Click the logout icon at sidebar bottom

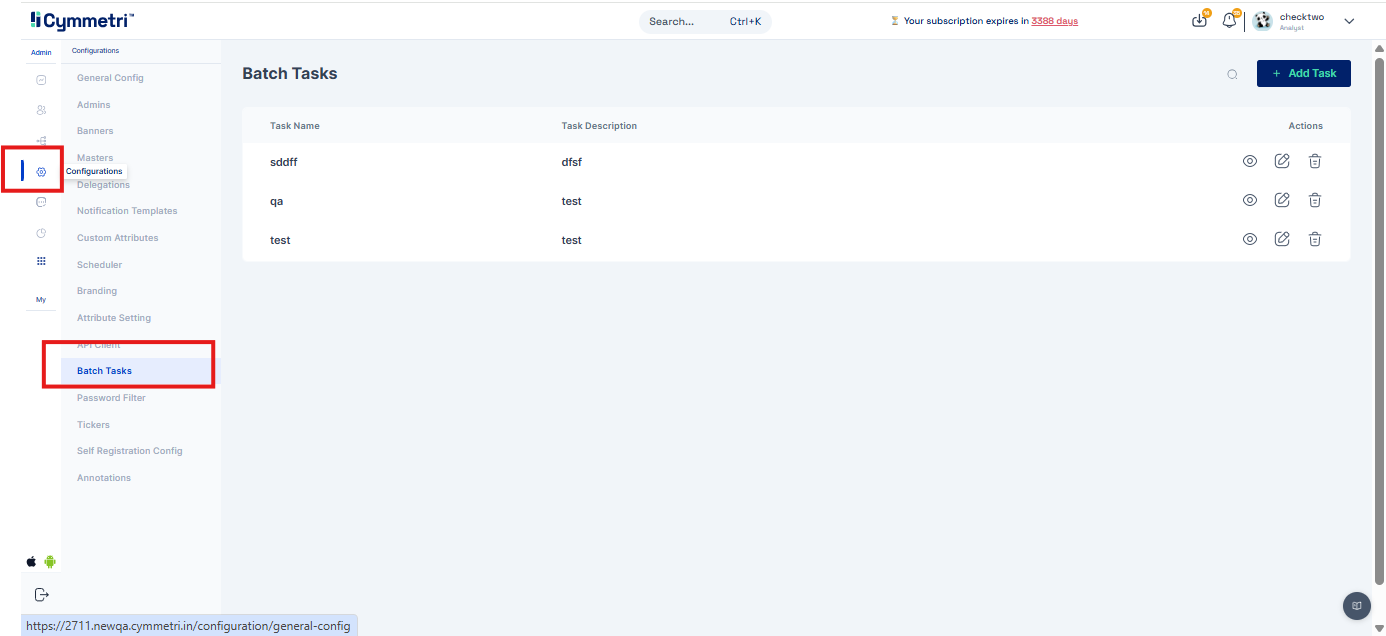click(41, 595)
